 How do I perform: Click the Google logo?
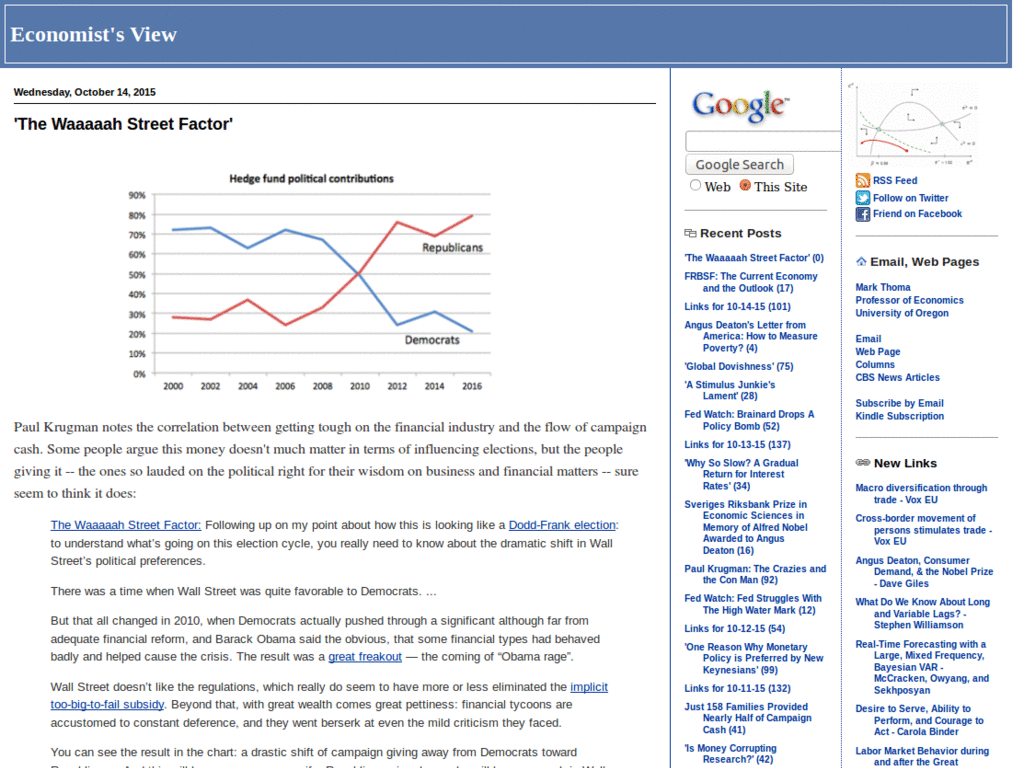[x=741, y=106]
